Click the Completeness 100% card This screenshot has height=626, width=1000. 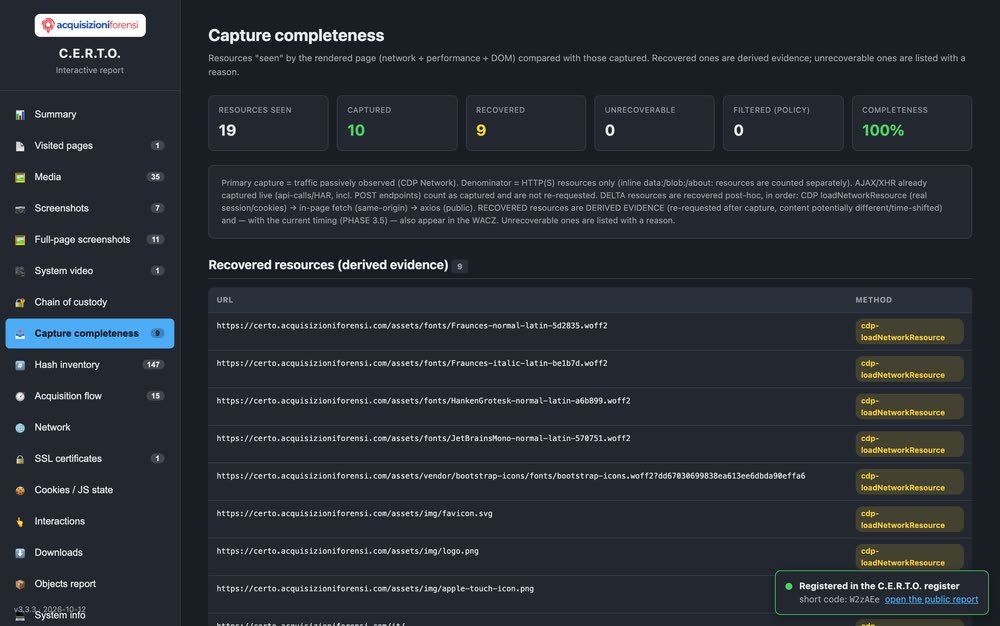912,123
